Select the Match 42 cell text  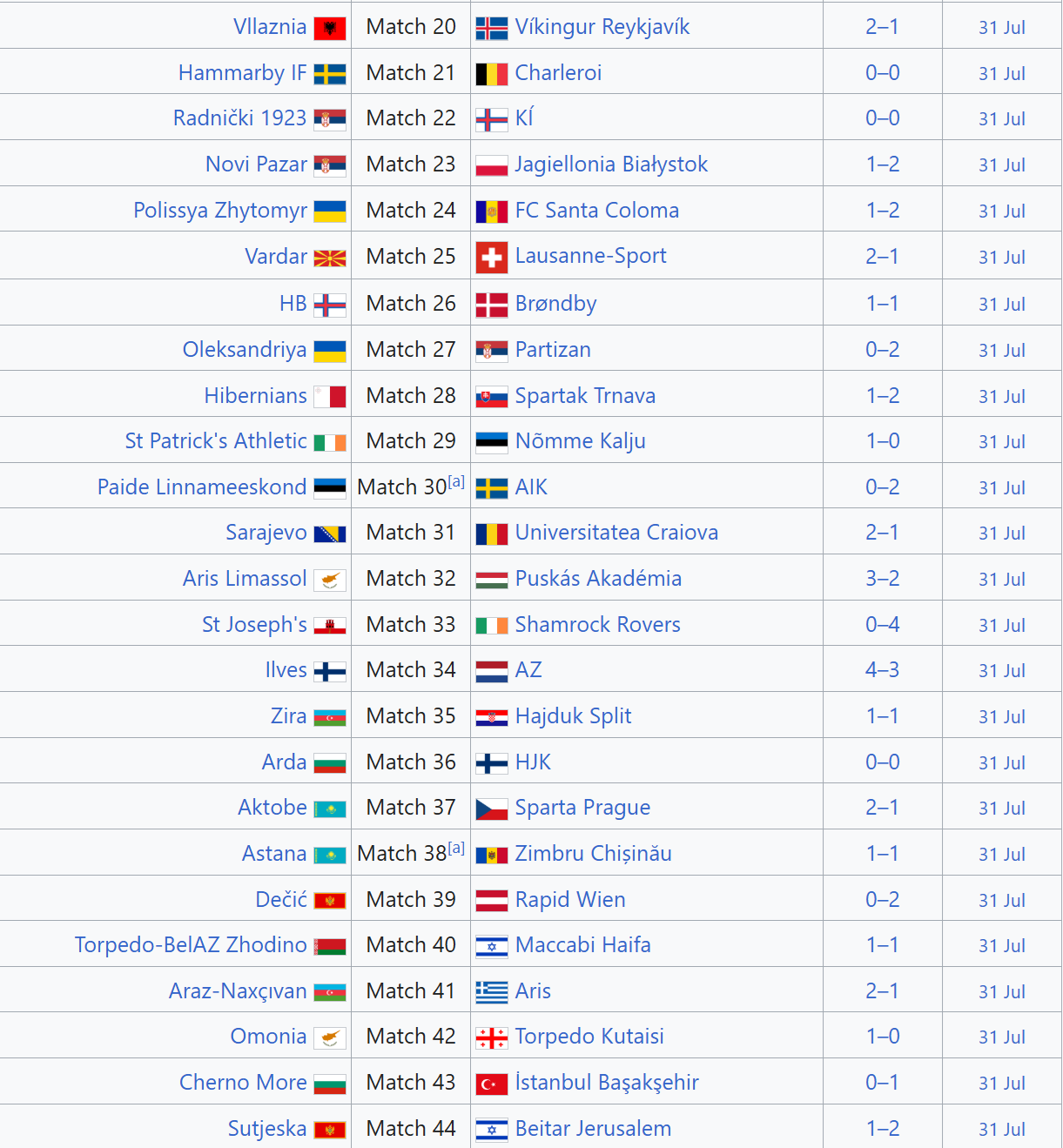tap(411, 1036)
